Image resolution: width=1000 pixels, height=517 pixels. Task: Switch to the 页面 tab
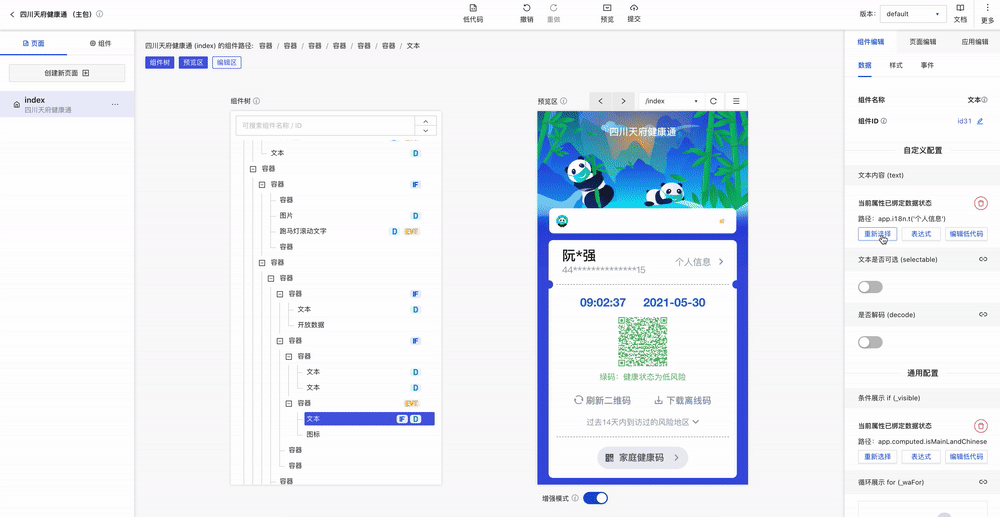(x=33, y=43)
